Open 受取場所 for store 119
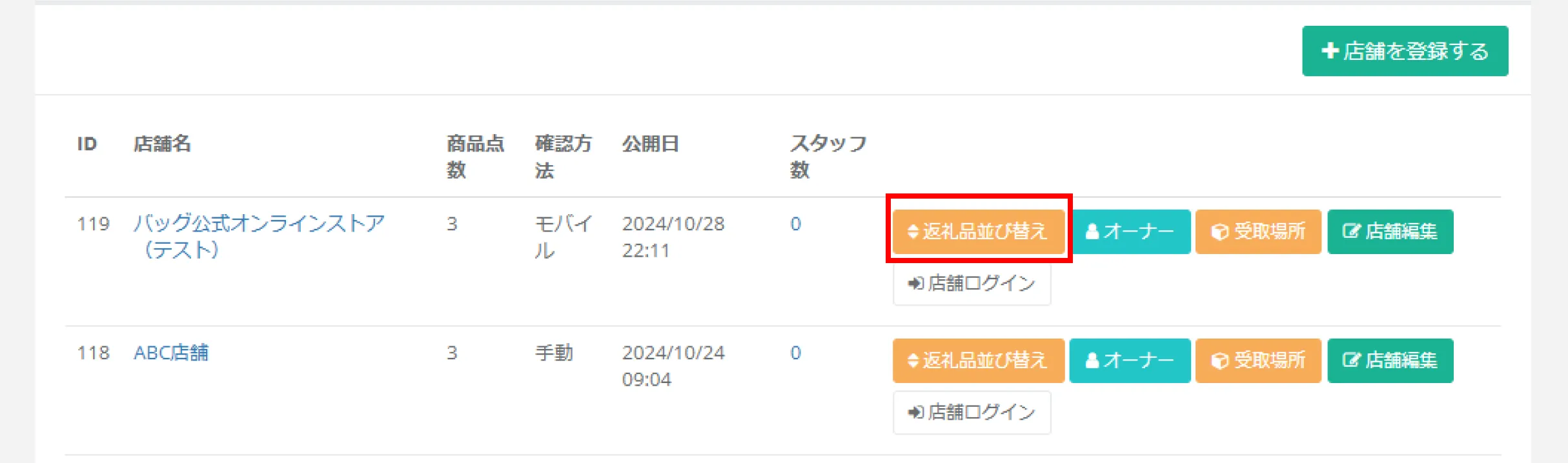This screenshot has width=1568, height=463. click(1258, 231)
